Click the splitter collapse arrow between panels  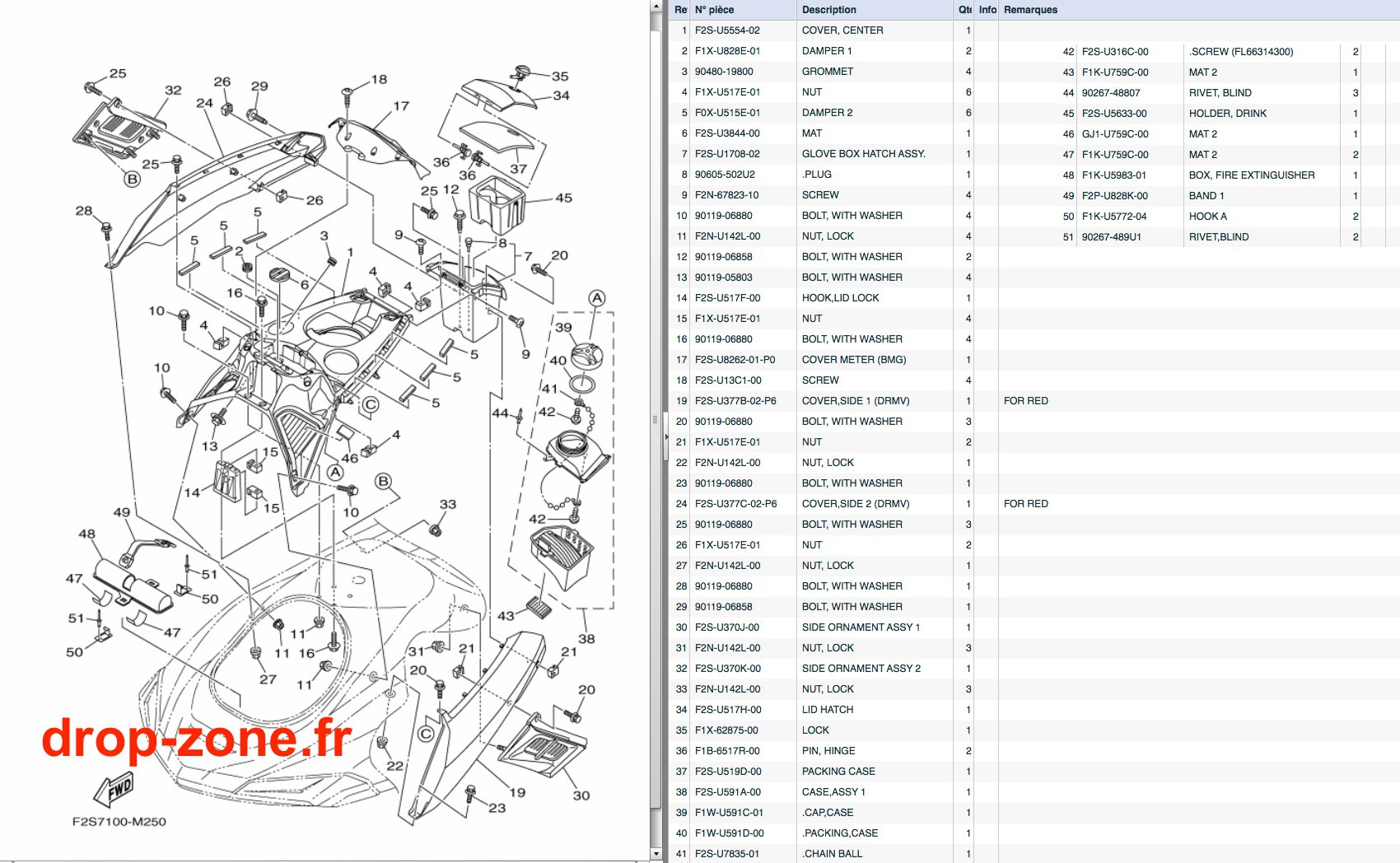pos(666,436)
